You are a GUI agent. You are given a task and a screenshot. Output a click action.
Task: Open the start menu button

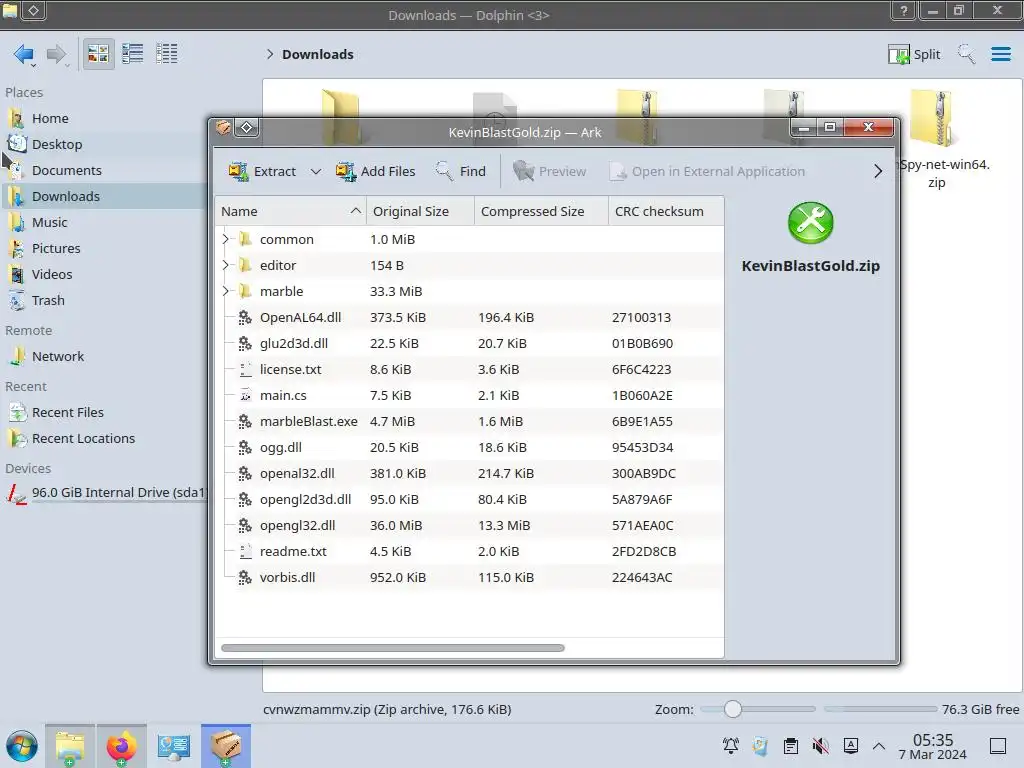pyautogui.click(x=22, y=746)
